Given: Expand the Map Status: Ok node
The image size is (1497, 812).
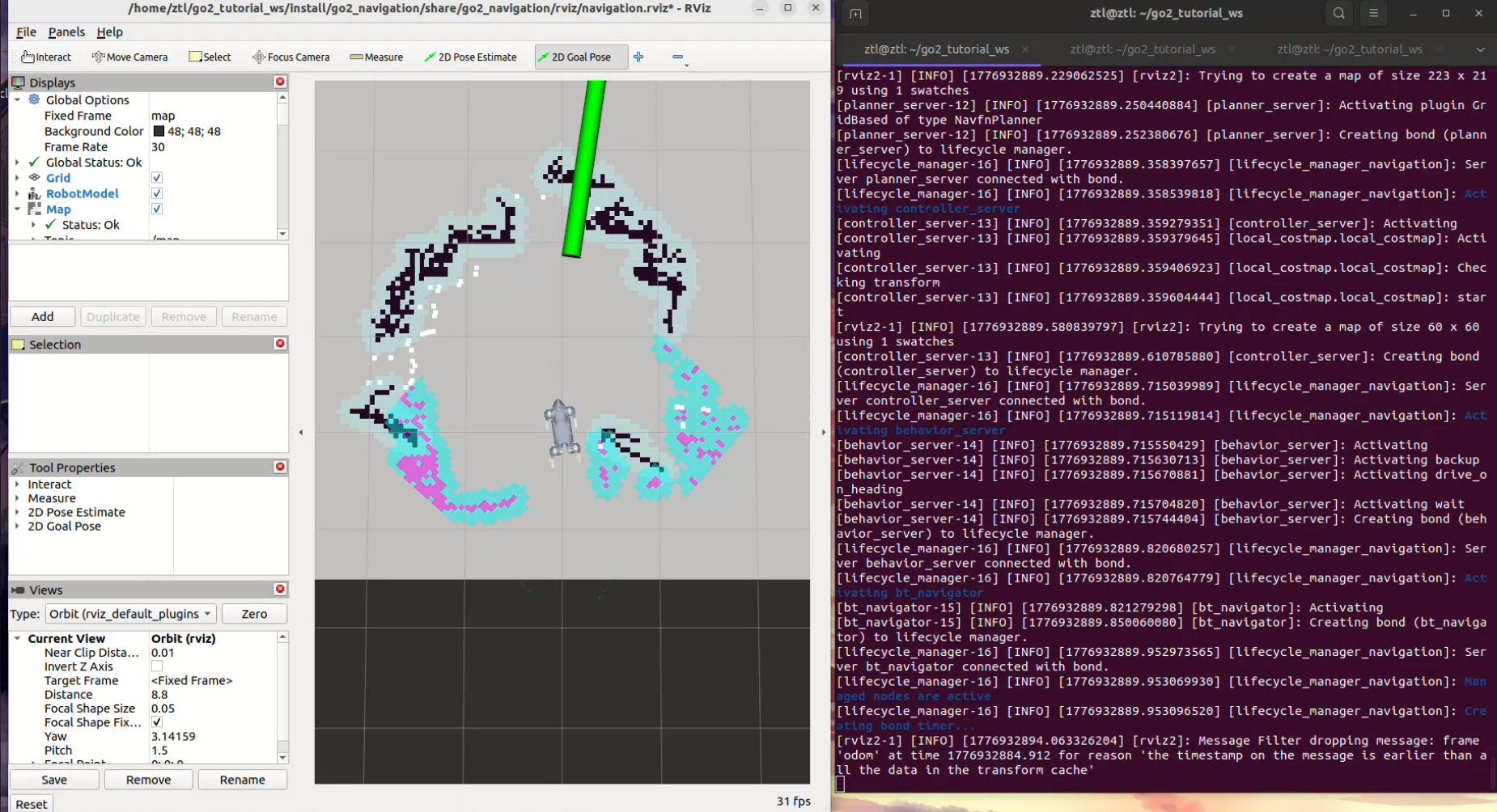Looking at the screenshot, I should [x=33, y=225].
